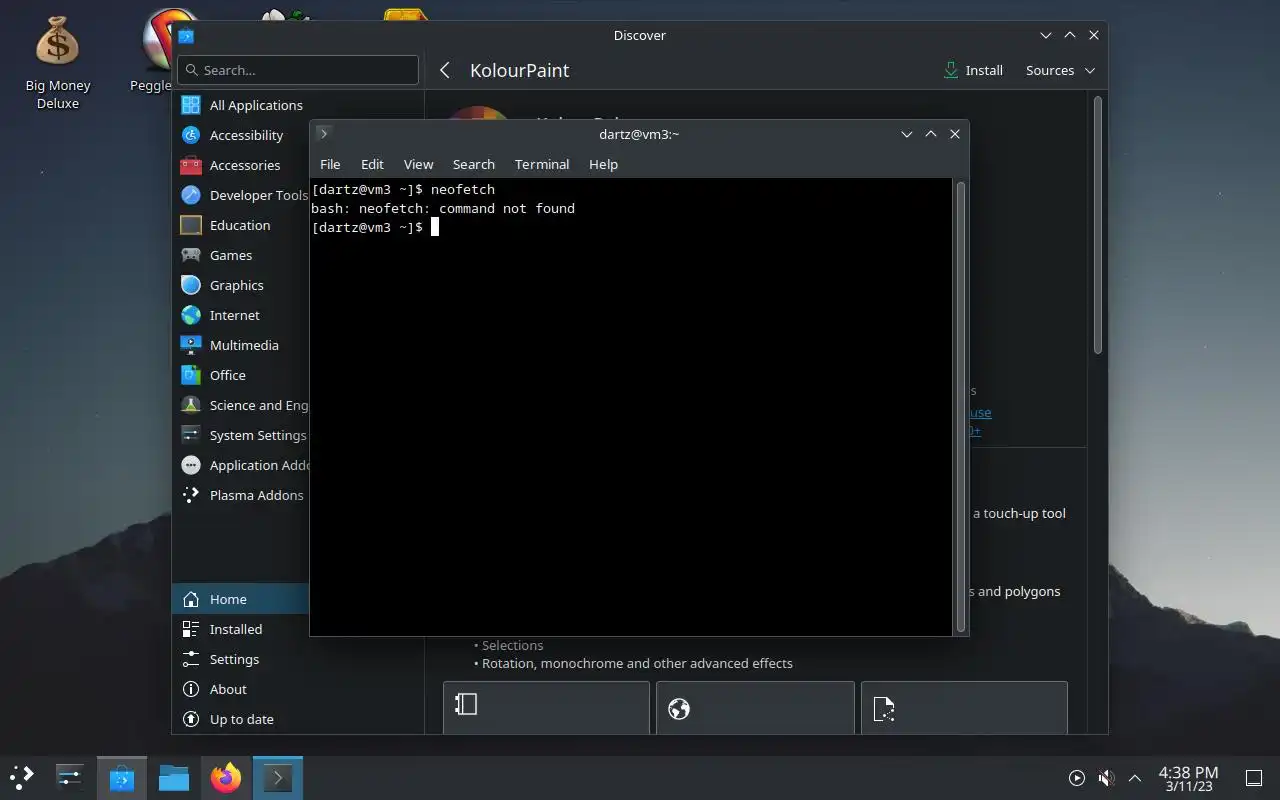The width and height of the screenshot is (1280, 800).
Task: Click the muted volume tray icon
Action: [1106, 778]
